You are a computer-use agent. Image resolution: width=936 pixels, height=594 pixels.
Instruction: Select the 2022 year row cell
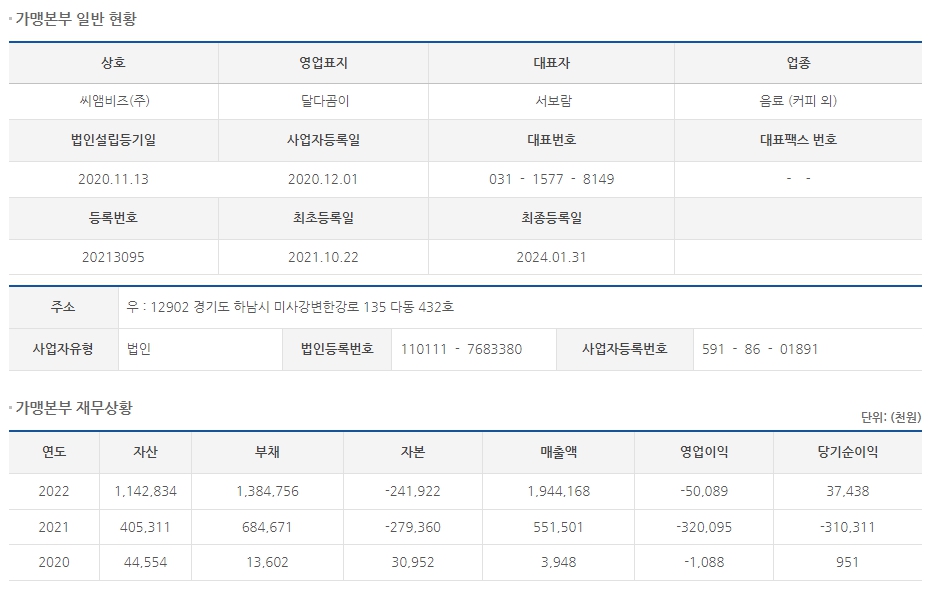pos(54,491)
